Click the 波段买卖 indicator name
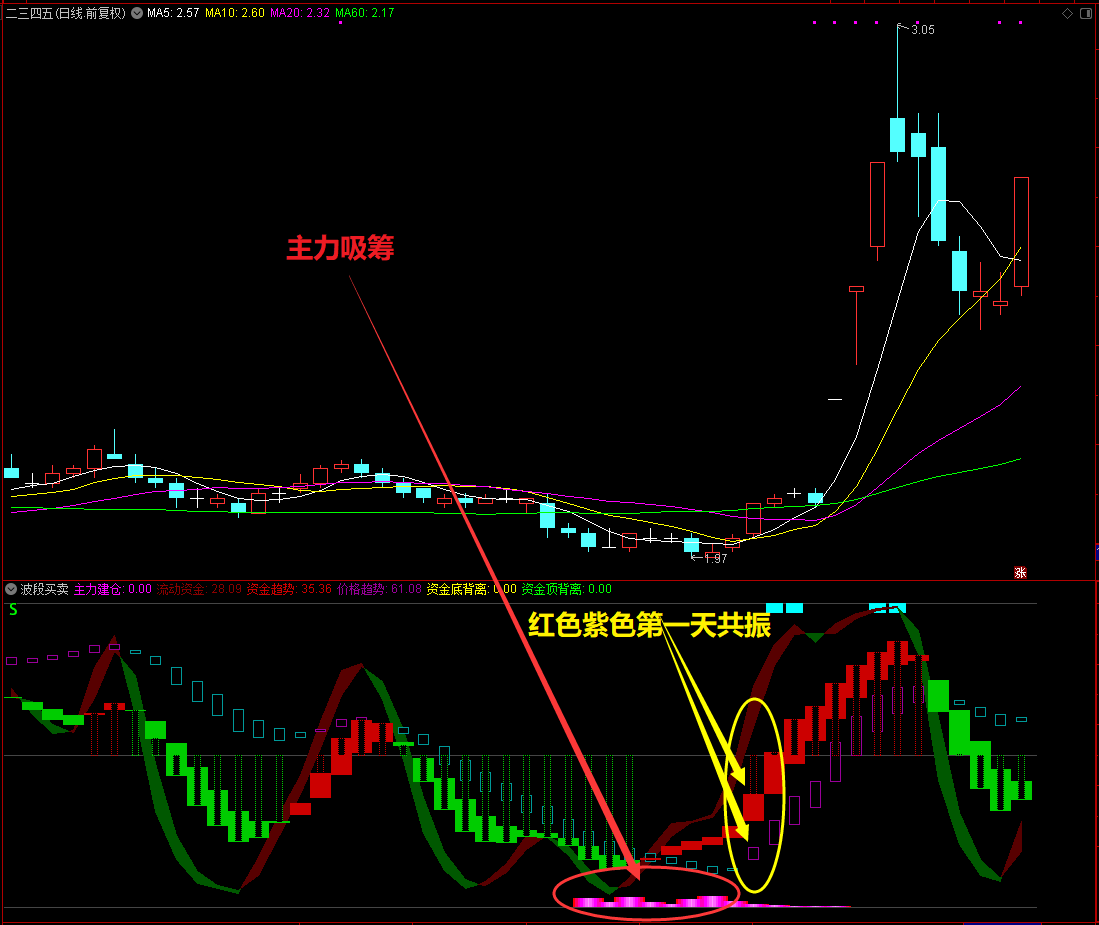Image resolution: width=1099 pixels, height=925 pixels. 44,589
